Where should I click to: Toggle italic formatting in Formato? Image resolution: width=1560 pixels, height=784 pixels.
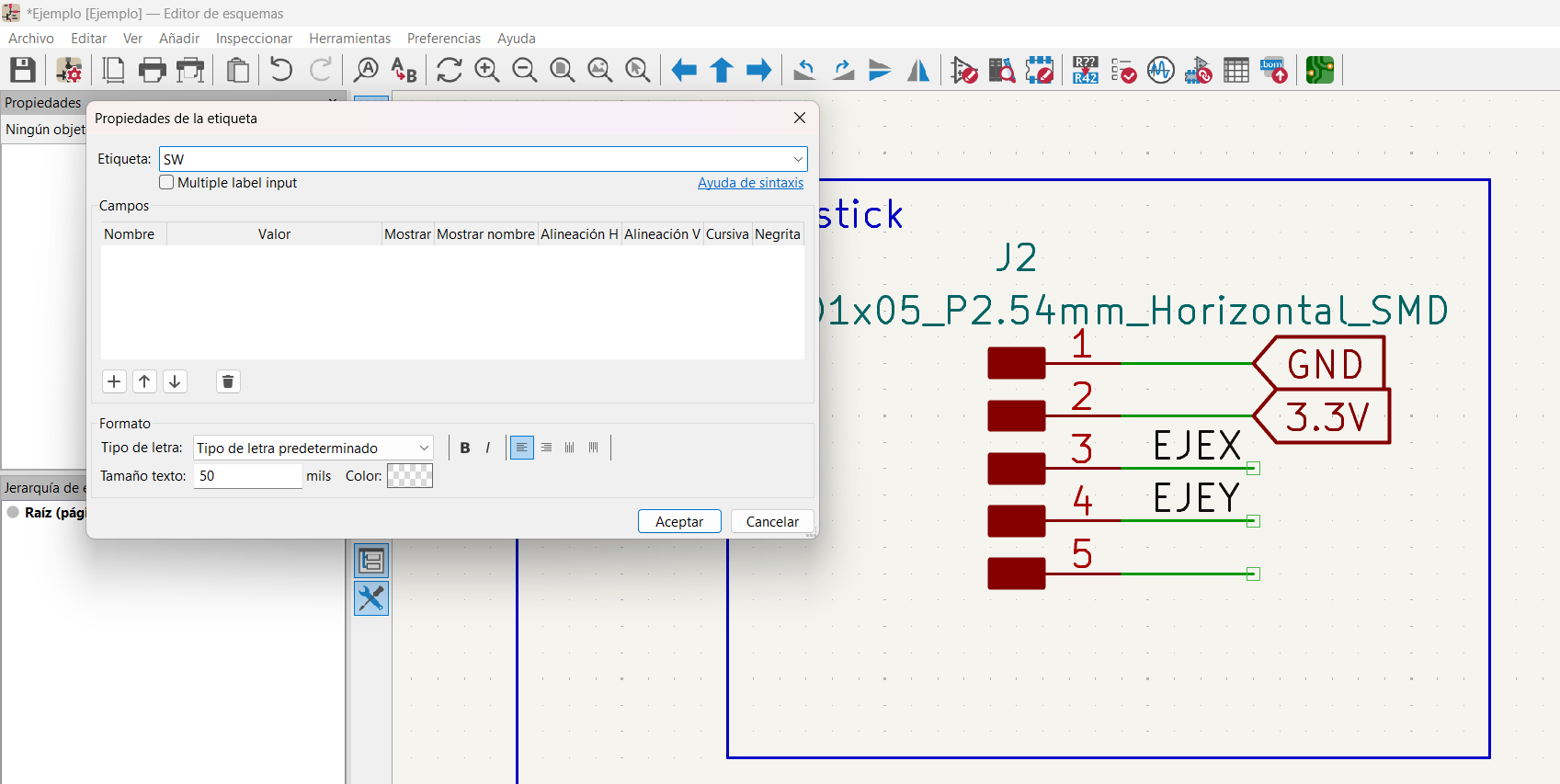488,448
